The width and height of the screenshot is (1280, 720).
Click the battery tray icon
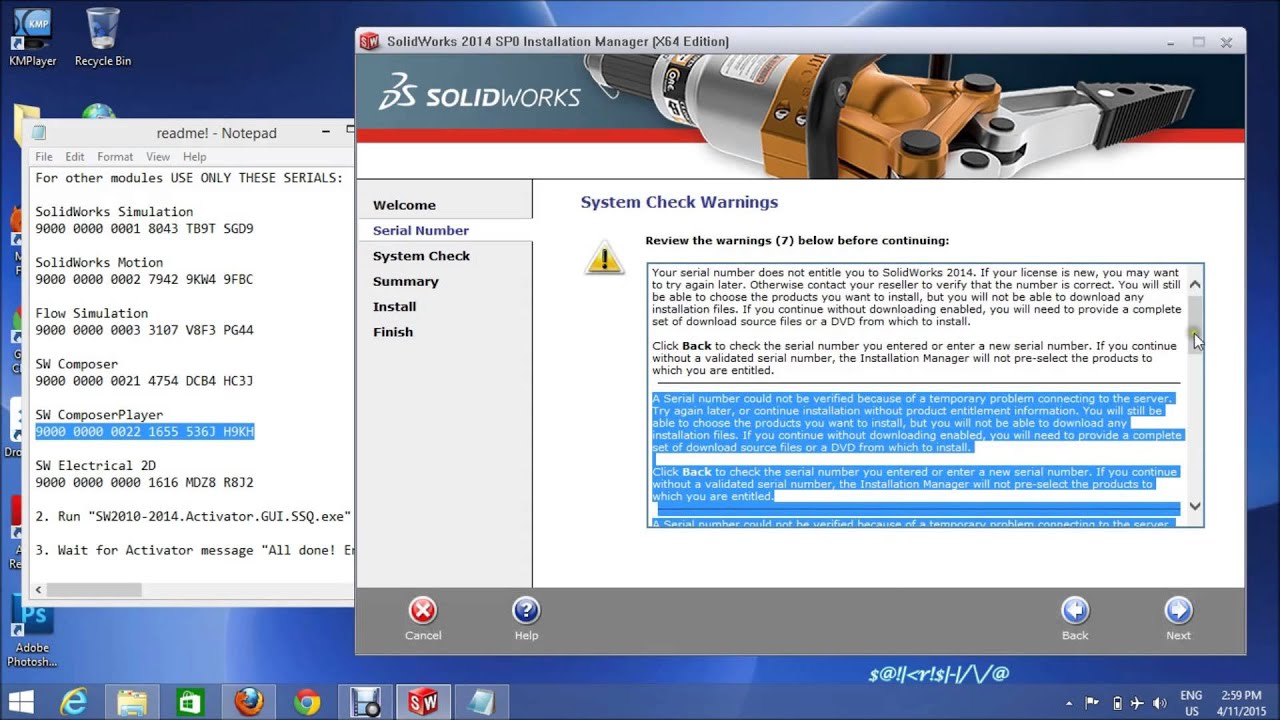click(x=1117, y=703)
